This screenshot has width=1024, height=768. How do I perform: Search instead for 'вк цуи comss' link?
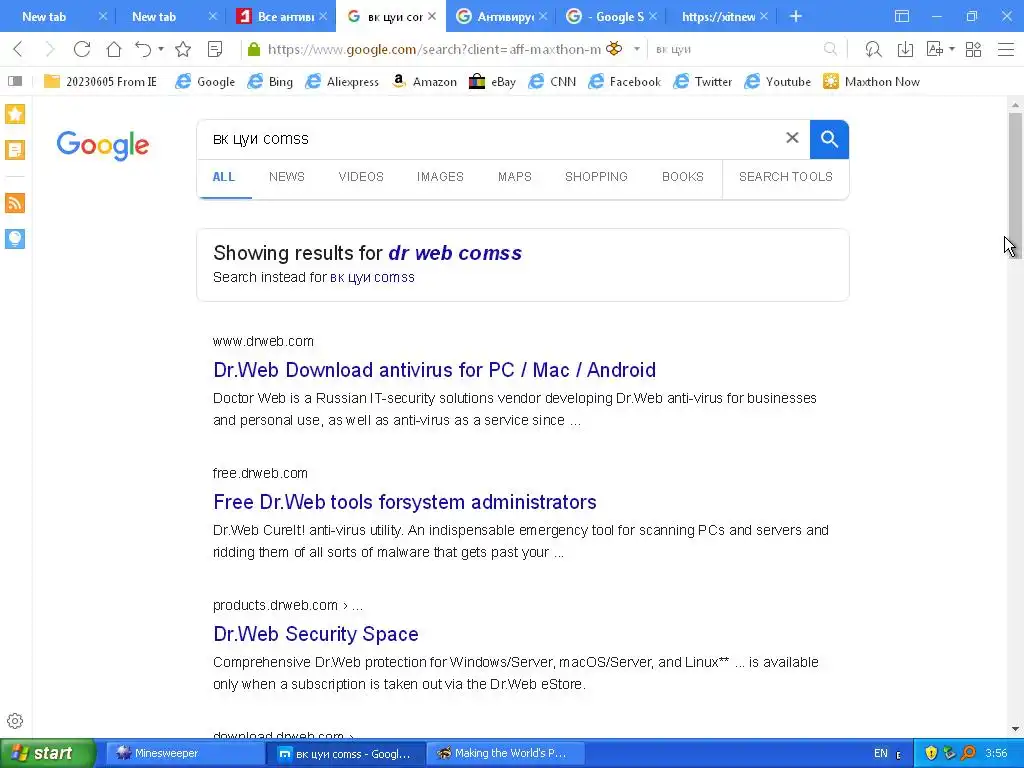click(372, 278)
